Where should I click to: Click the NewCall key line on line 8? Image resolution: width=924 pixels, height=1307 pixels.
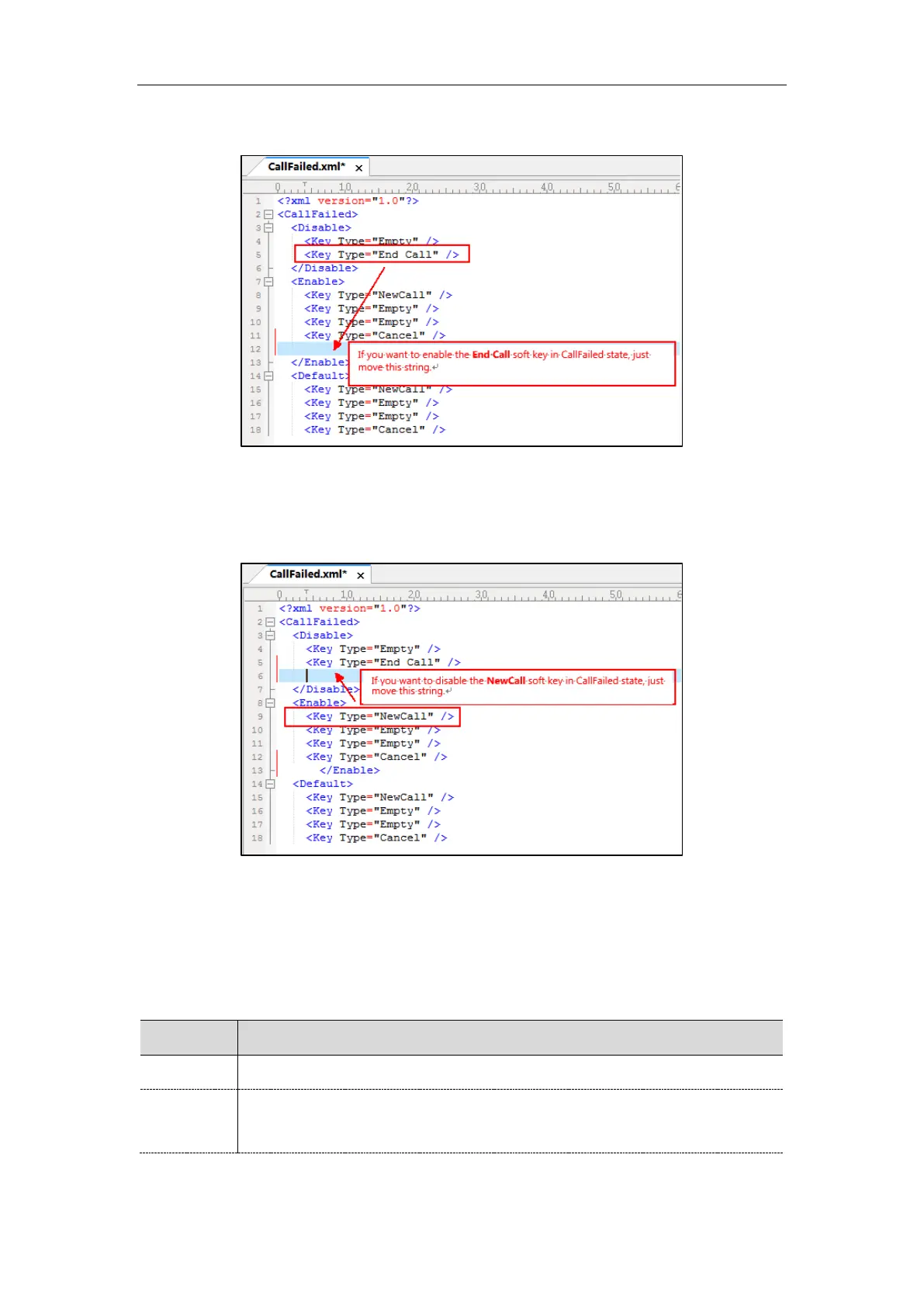pos(378,295)
